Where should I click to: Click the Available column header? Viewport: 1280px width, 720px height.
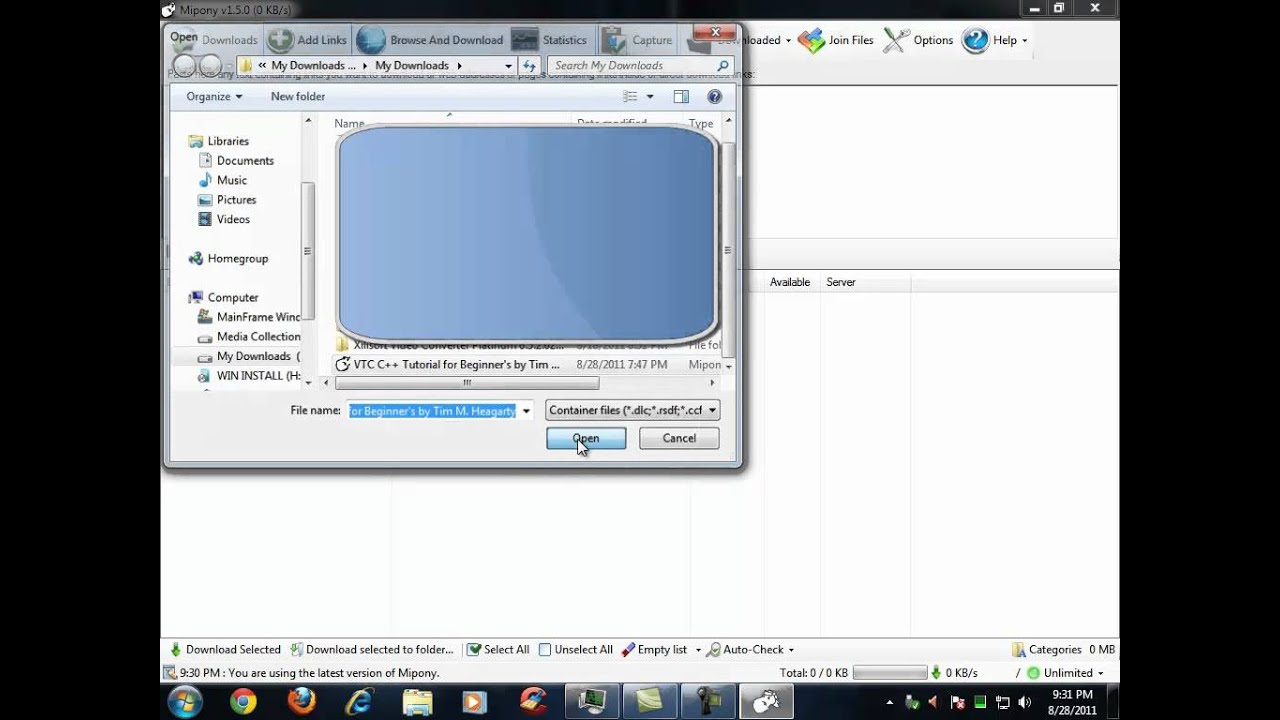[790, 282]
